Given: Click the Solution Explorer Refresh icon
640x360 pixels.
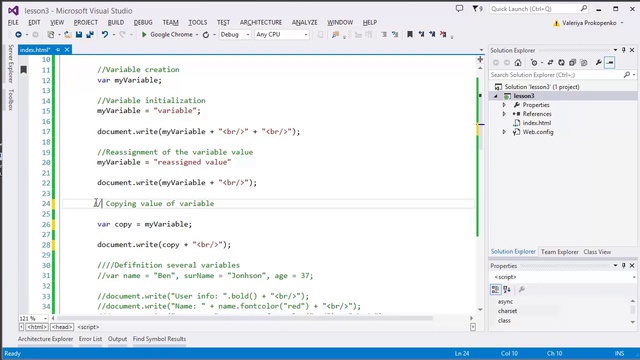Looking at the screenshot, I should [x=561, y=62].
